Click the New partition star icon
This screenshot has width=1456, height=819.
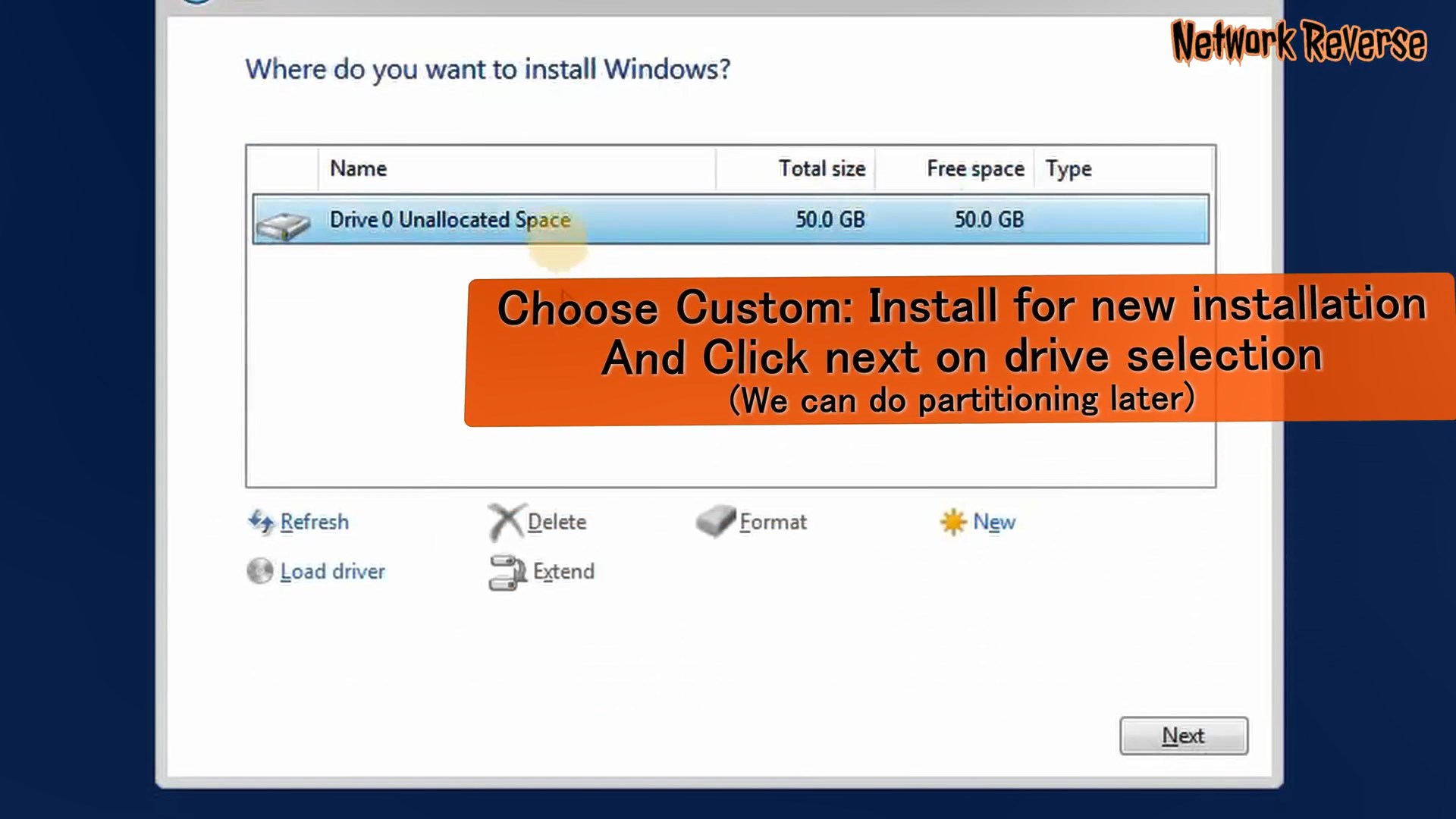coord(953,522)
